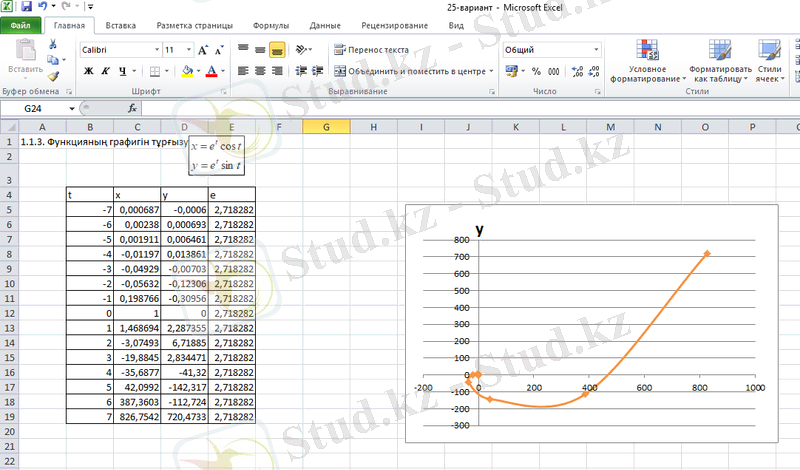This screenshot has height=470, width=800.
Task: Click the Перенос текста wrap text button
Action: pos(371,49)
